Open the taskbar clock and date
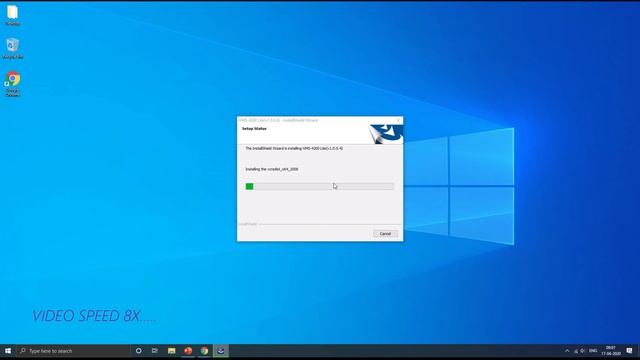This screenshot has width=640, height=360. pos(611,351)
